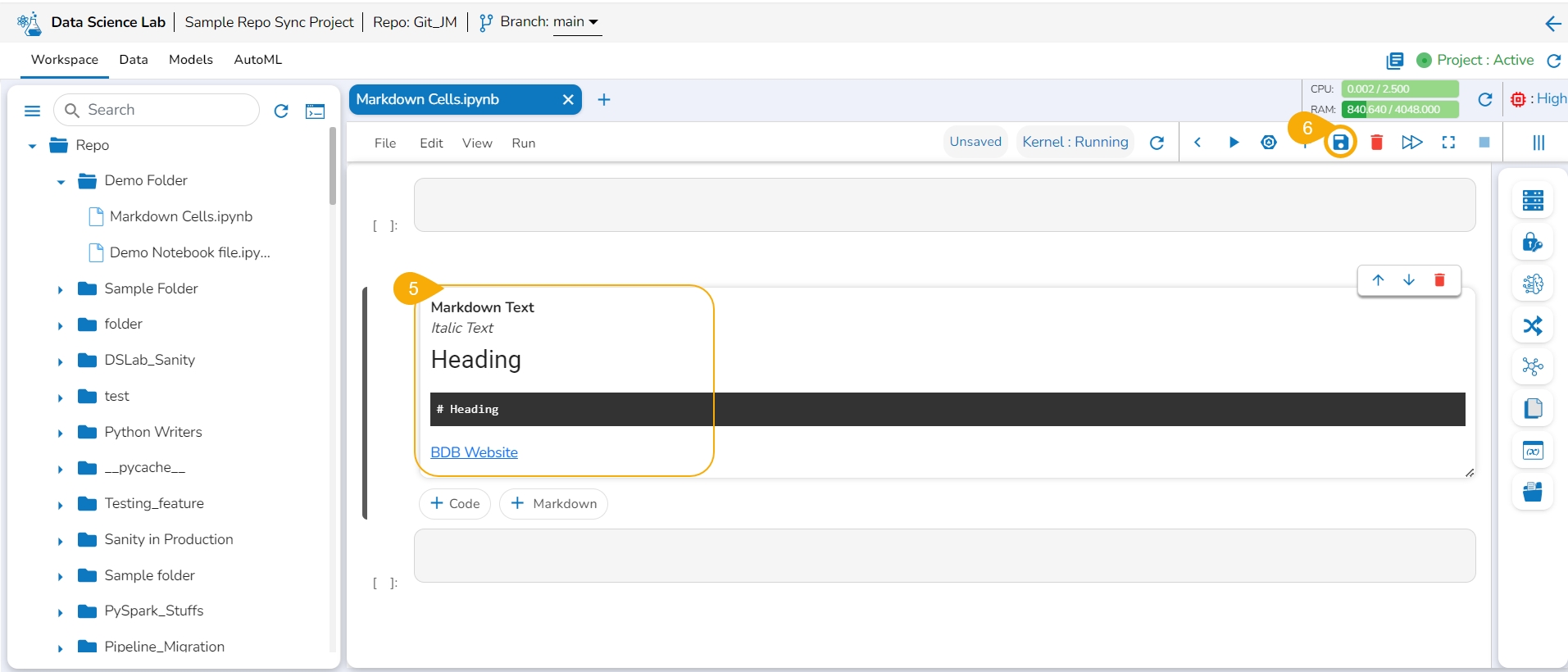Image resolution: width=1568 pixels, height=672 pixels.
Task: Open the File menu
Action: coord(385,143)
